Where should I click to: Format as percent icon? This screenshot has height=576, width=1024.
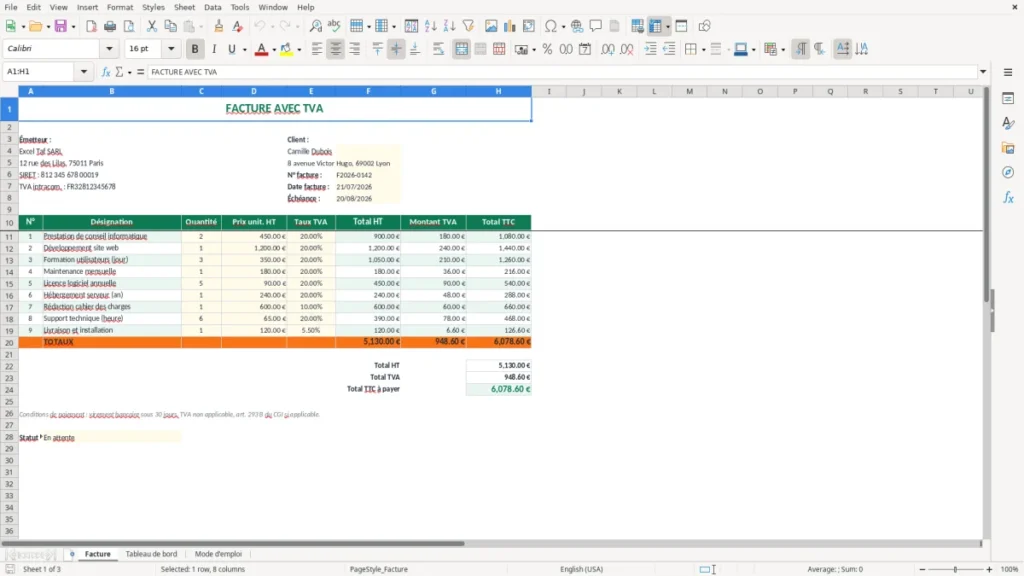tap(547, 49)
